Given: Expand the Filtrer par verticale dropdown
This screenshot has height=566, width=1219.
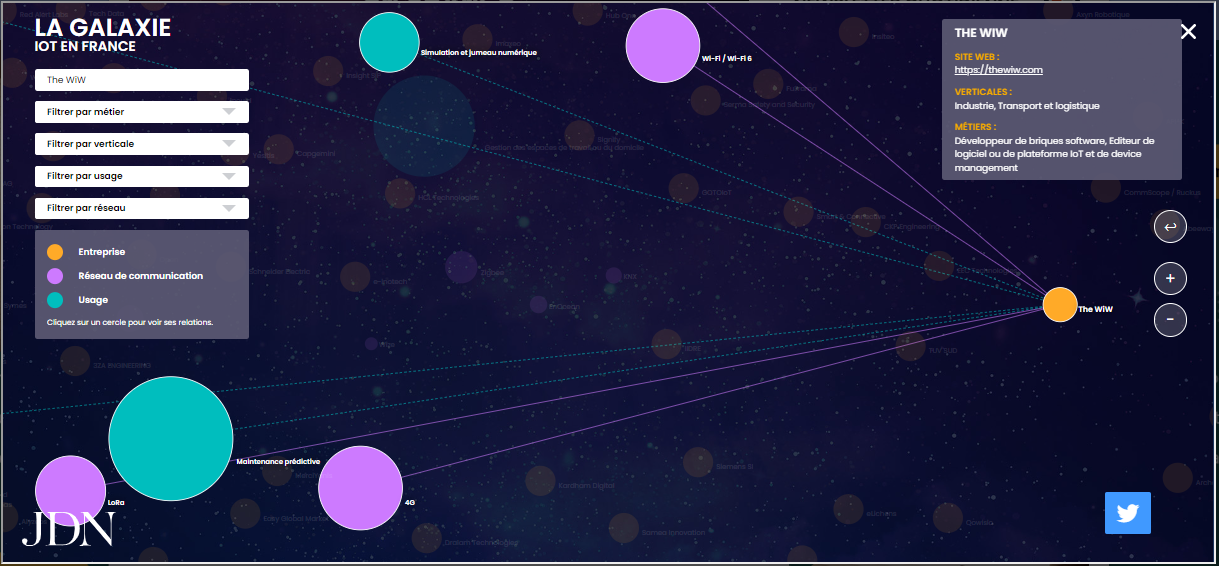Looking at the screenshot, I should point(141,144).
